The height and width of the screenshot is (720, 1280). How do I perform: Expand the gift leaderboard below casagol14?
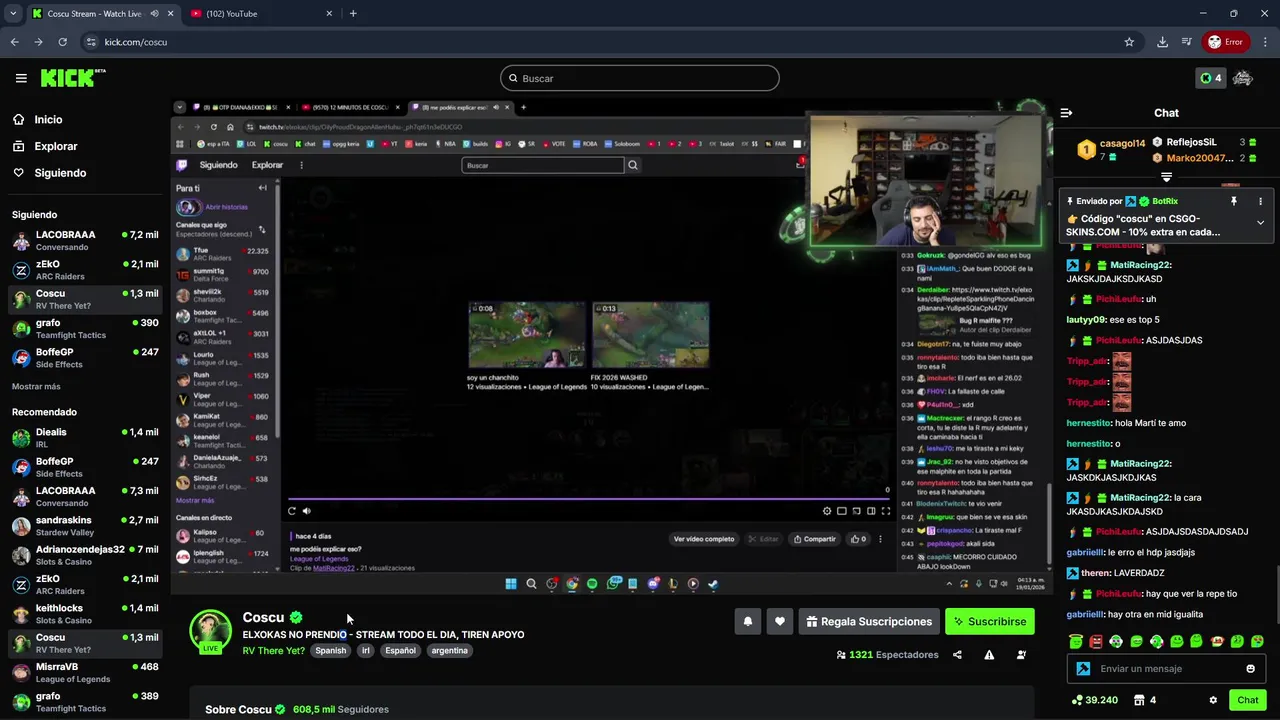pos(1166,177)
